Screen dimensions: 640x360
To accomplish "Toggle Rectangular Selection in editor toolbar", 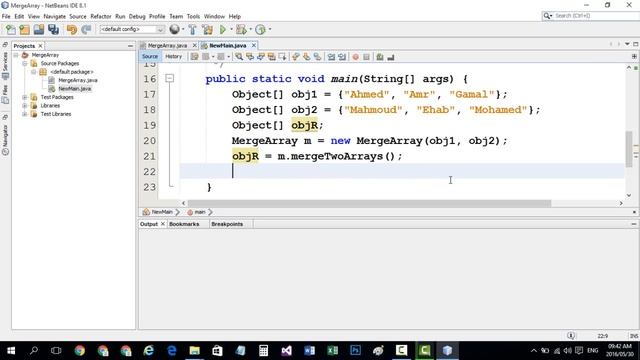I will 282,57.
